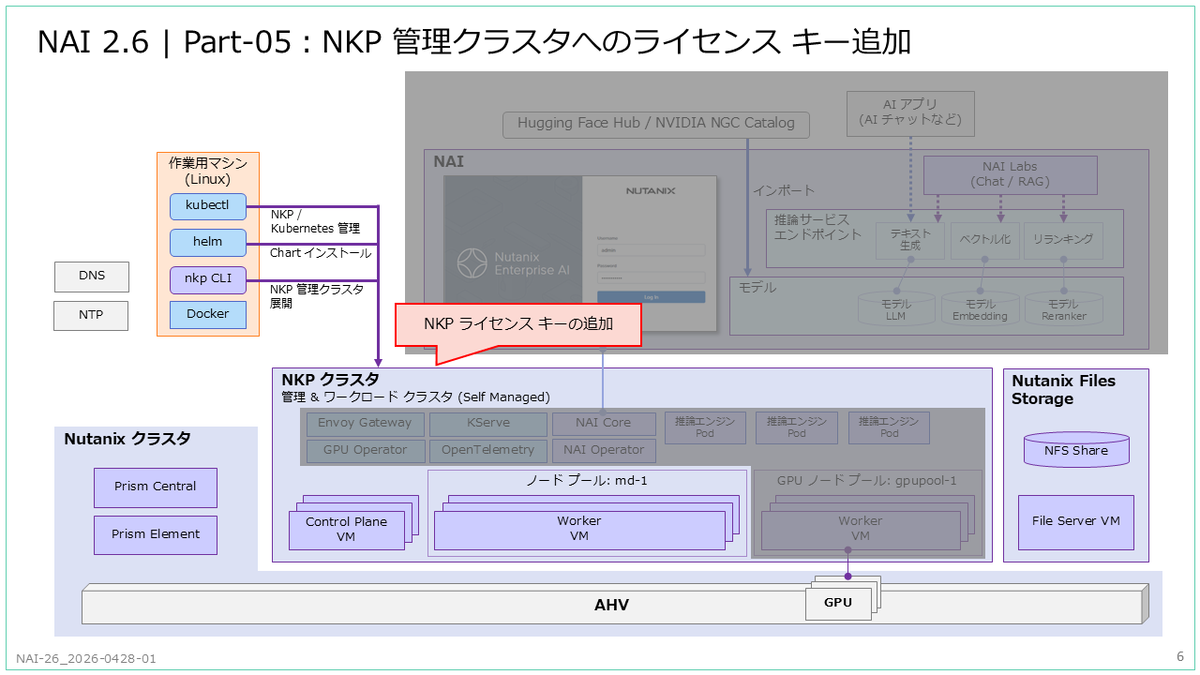Click the NFS Share cylinder
The image size is (1200, 675).
1076,450
